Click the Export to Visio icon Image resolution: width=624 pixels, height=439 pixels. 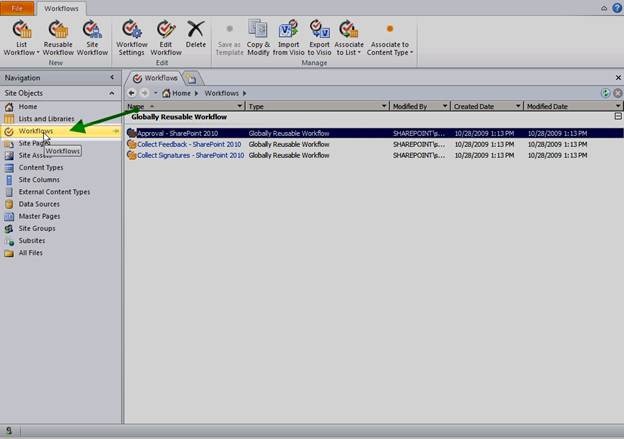(320, 29)
